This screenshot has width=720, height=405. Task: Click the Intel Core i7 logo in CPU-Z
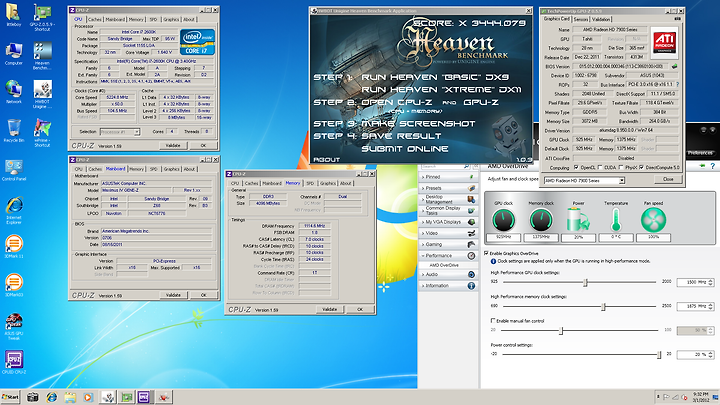197,42
